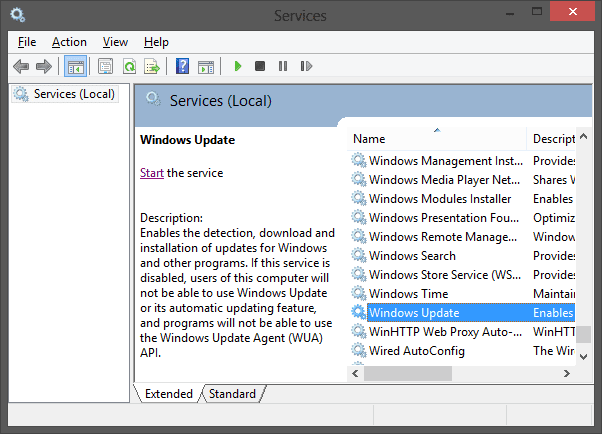Click the Start the service link
The height and width of the screenshot is (434, 602).
pyautogui.click(x=152, y=173)
